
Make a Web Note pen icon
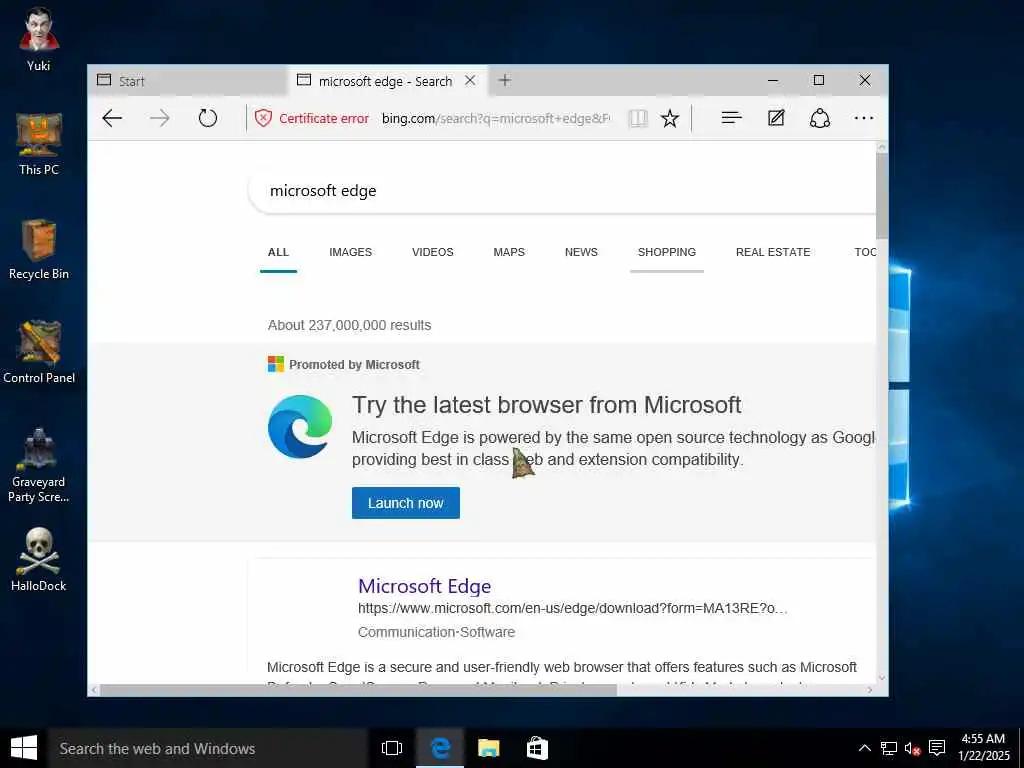click(x=776, y=118)
